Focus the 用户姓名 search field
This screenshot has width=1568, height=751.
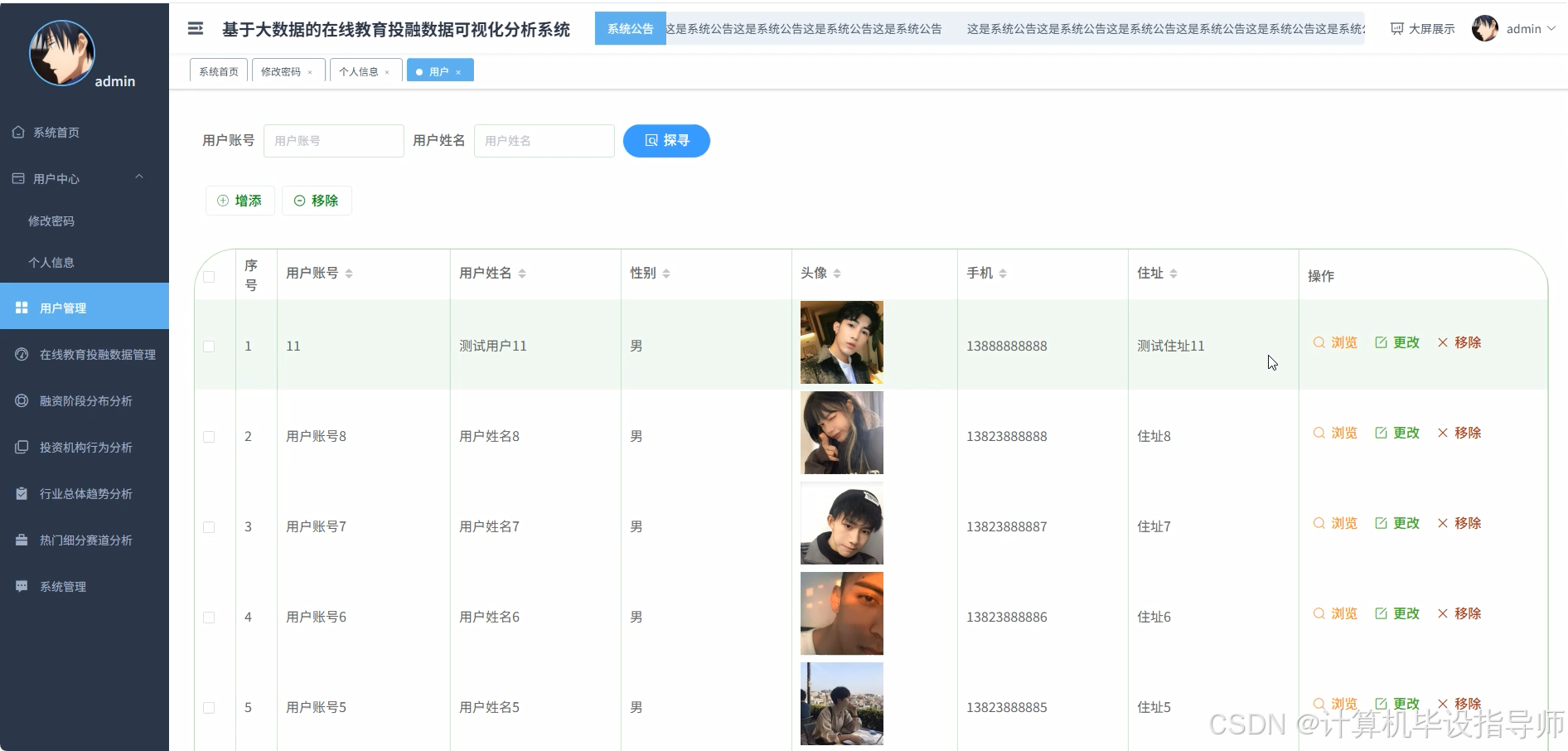point(544,141)
